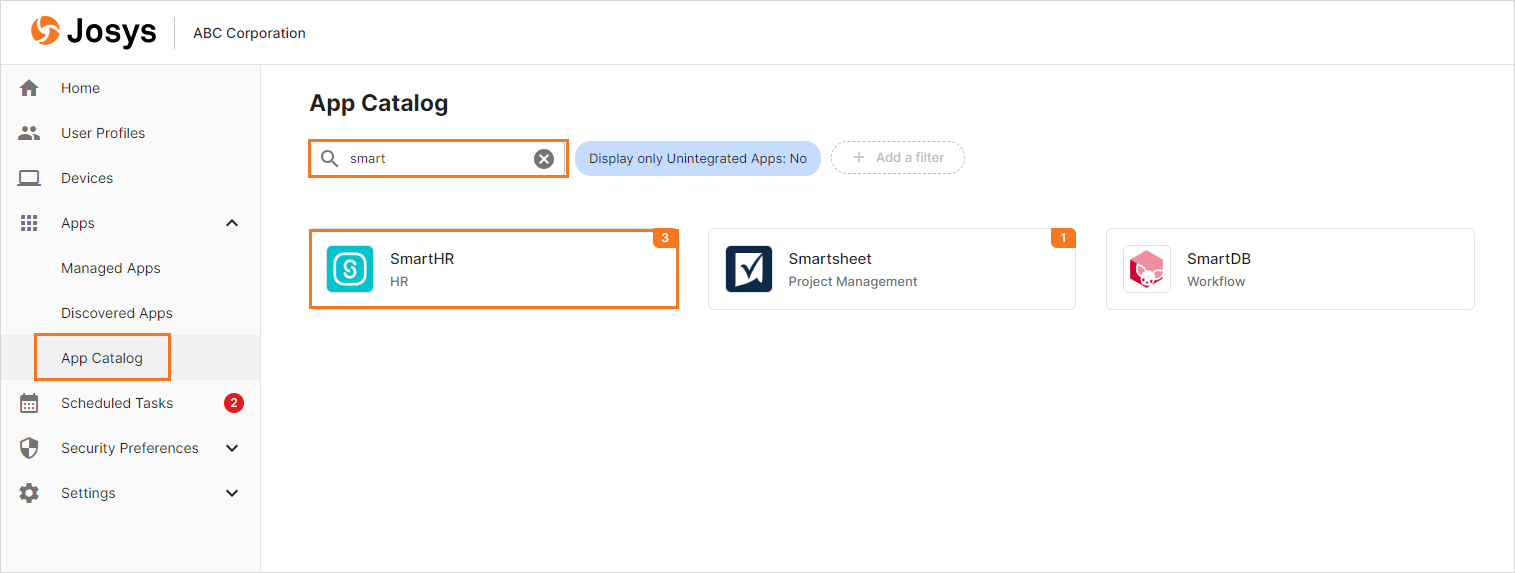Click the Scheduled Tasks calendar icon
Image resolution: width=1515 pixels, height=573 pixels.
pyautogui.click(x=29, y=403)
